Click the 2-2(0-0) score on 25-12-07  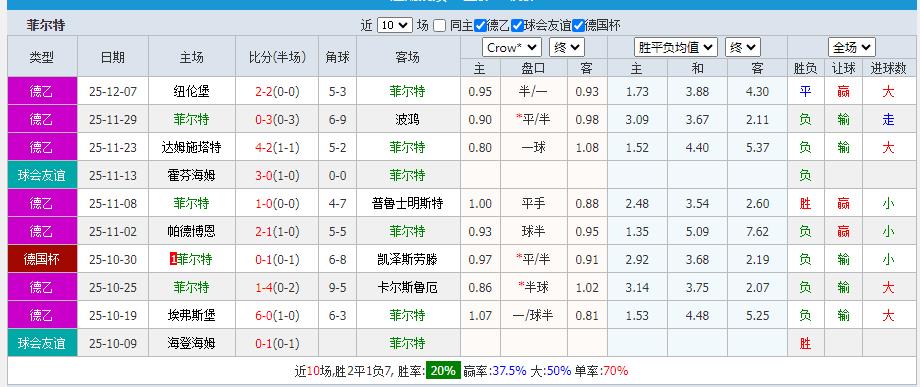click(x=277, y=91)
